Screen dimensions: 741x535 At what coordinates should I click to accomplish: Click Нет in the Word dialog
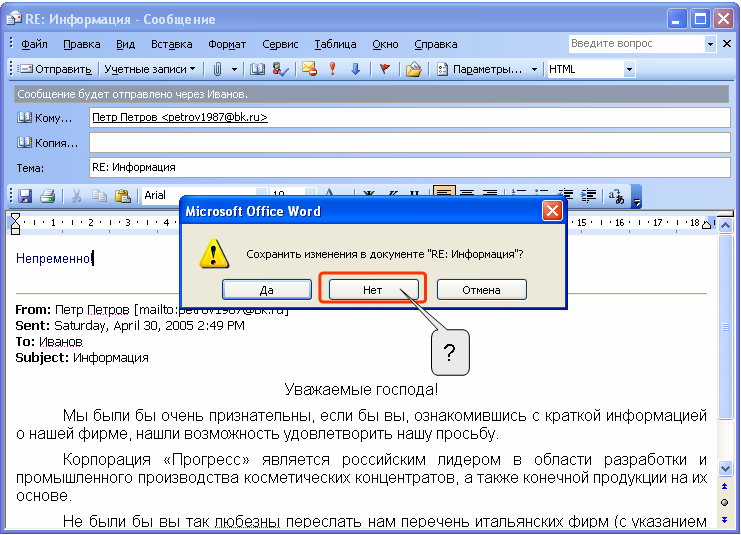(x=373, y=289)
